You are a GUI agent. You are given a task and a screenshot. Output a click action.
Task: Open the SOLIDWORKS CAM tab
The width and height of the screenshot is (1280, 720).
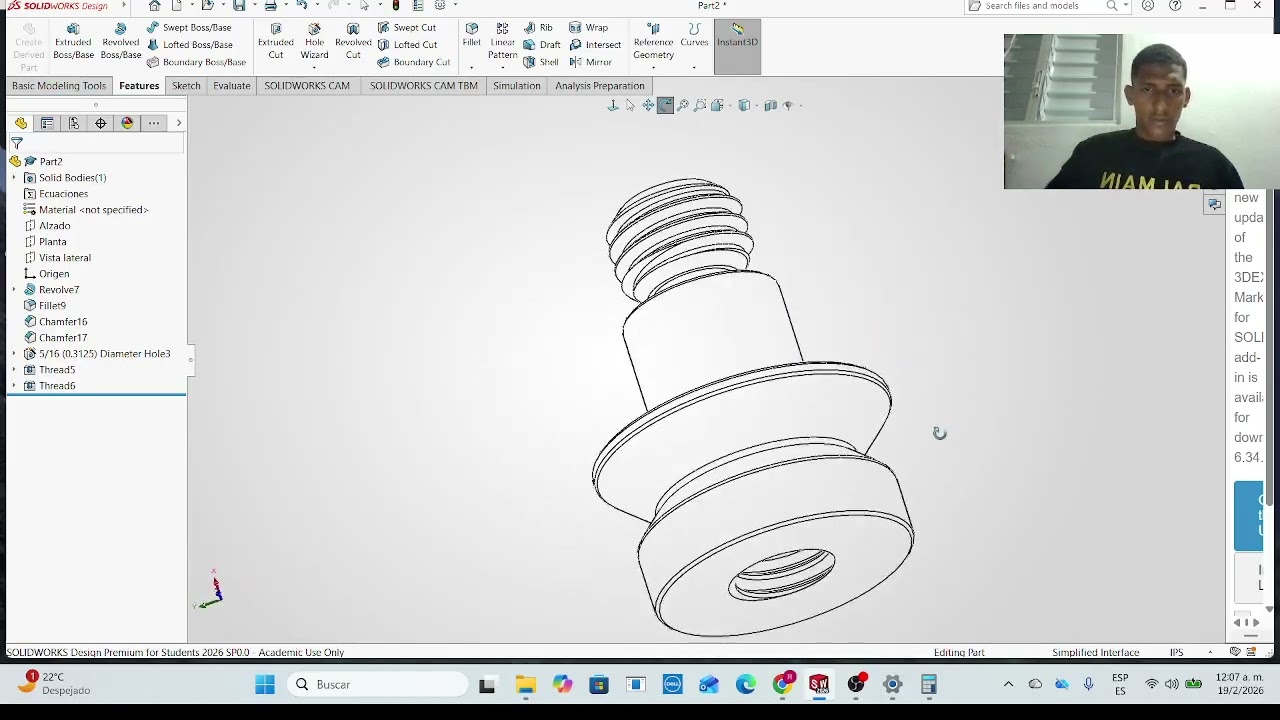[307, 86]
